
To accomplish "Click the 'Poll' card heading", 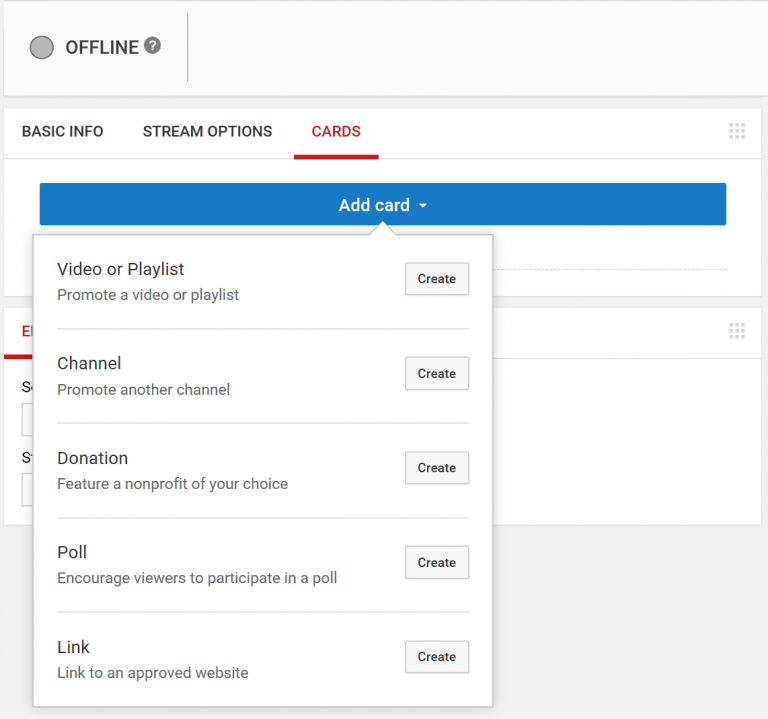I will tap(72, 552).
